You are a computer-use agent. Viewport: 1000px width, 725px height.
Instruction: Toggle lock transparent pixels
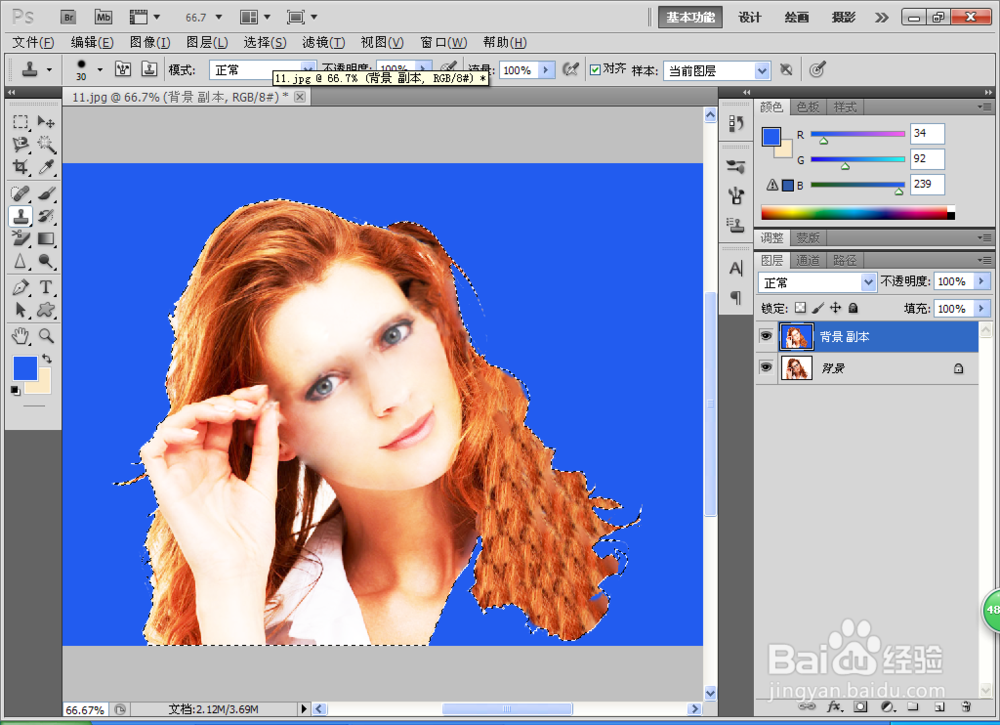click(800, 308)
